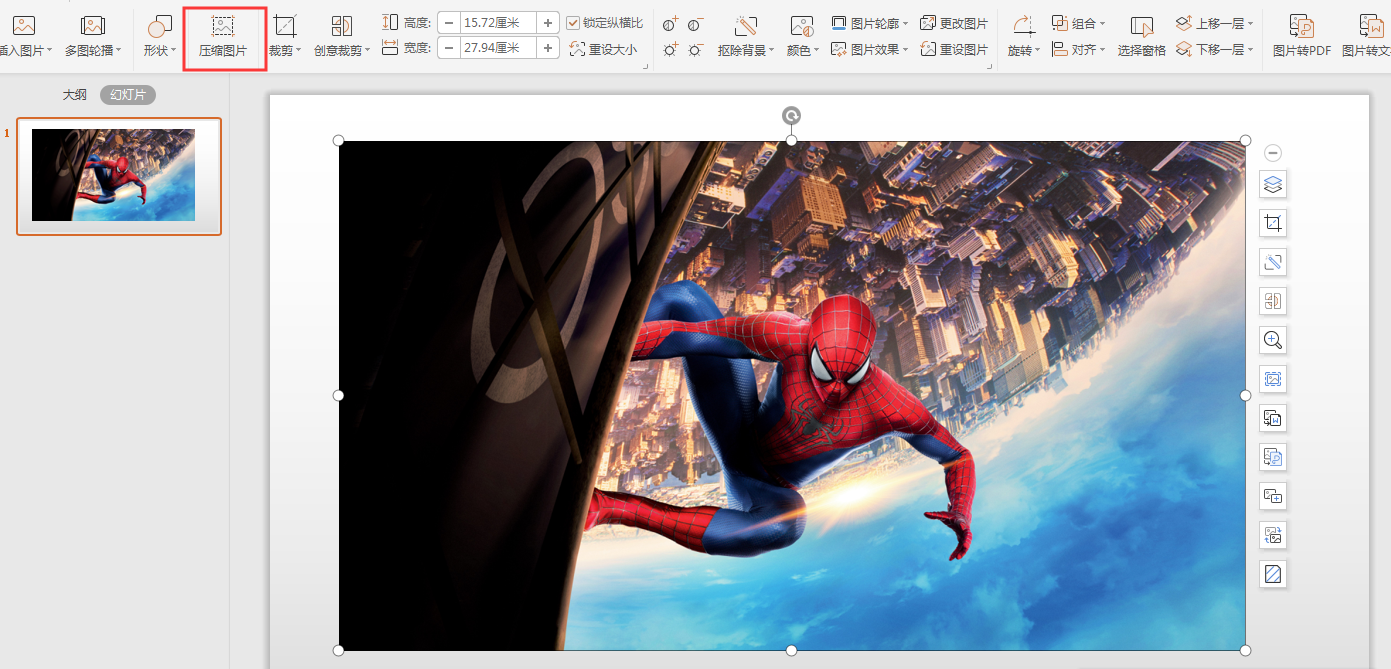Click the width field showing 27.94厘米
Image resolution: width=1391 pixels, height=669 pixels.
tap(498, 48)
